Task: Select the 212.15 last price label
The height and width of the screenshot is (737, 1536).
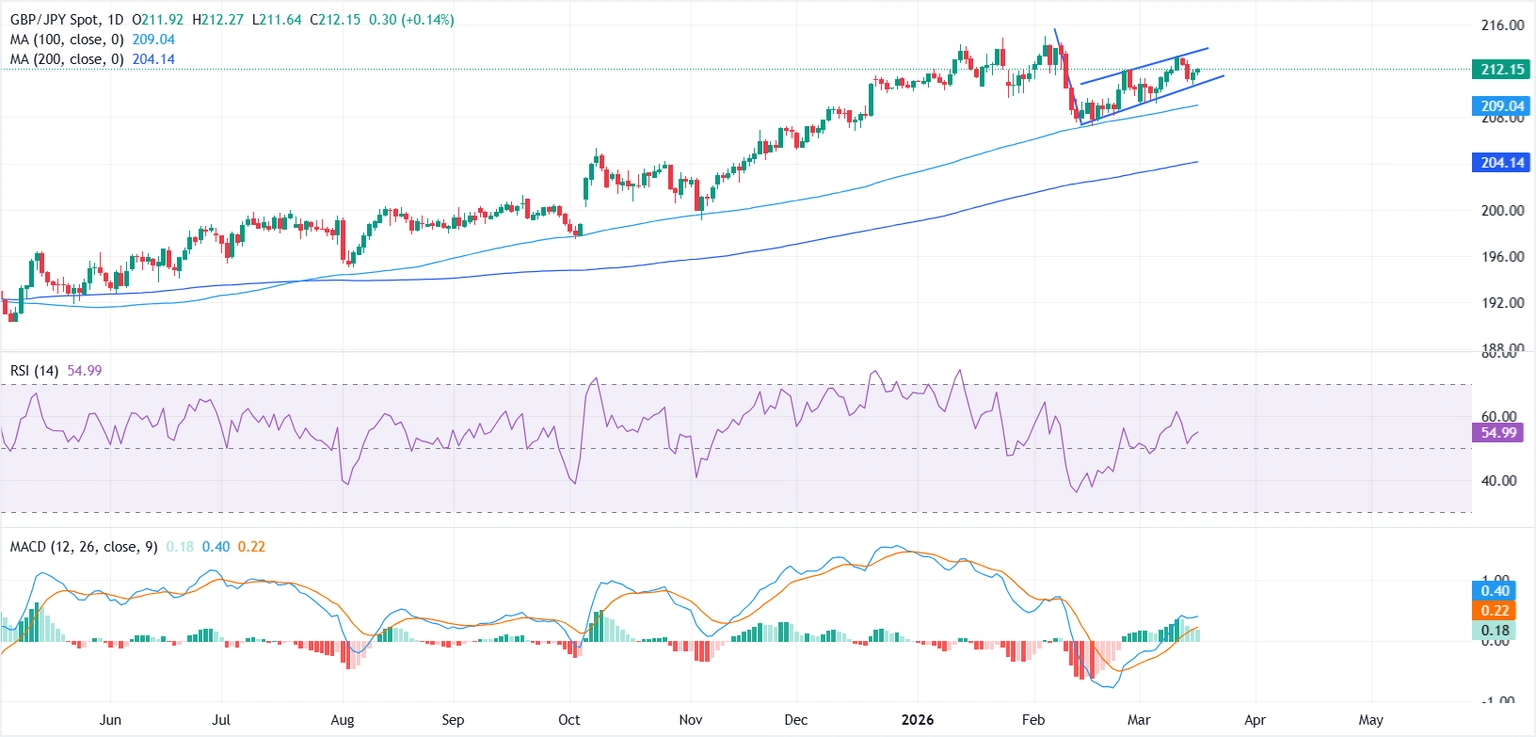Action: coord(1500,70)
